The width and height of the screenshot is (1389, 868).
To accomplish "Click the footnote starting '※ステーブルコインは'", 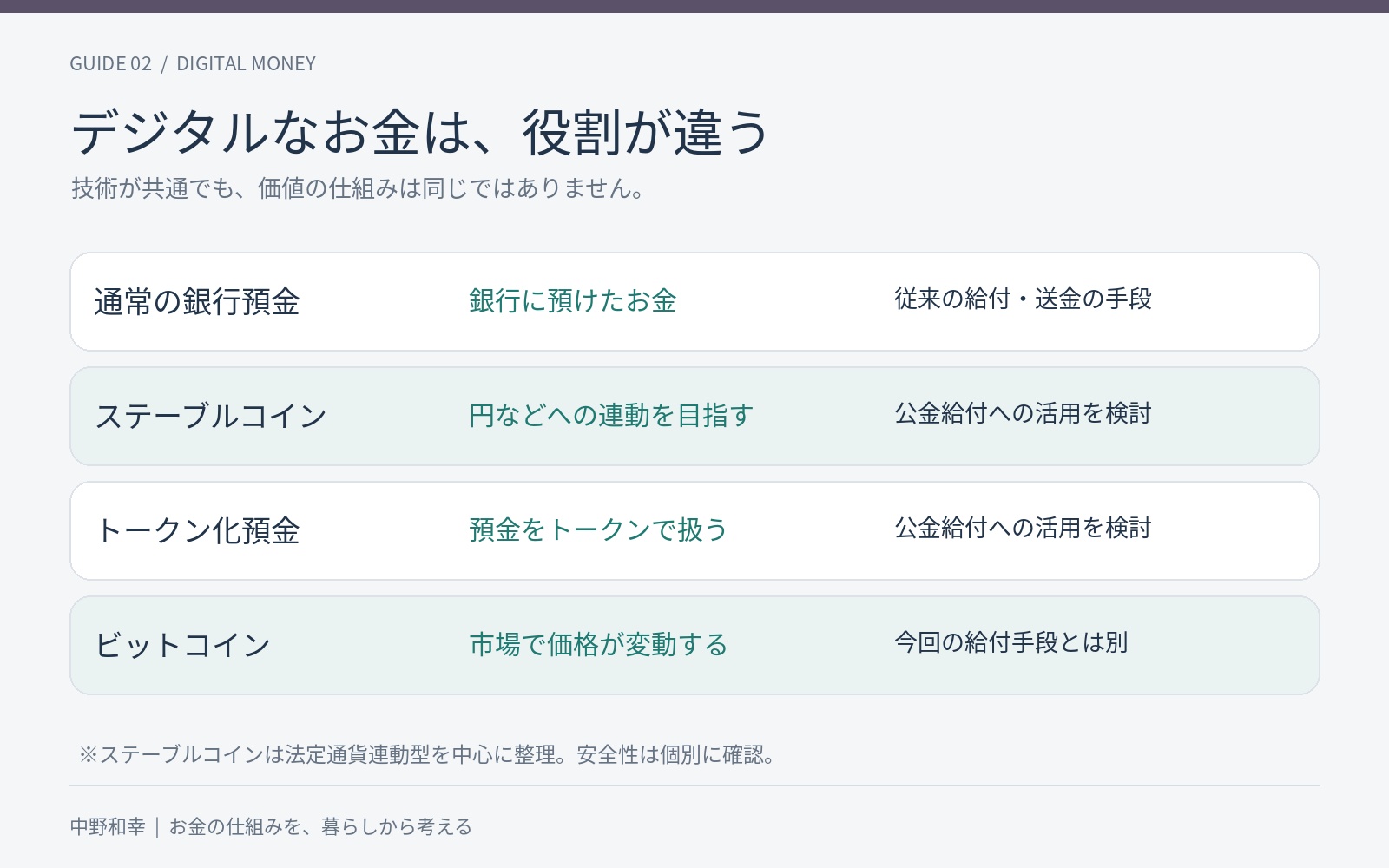I will pyautogui.click(x=427, y=755).
